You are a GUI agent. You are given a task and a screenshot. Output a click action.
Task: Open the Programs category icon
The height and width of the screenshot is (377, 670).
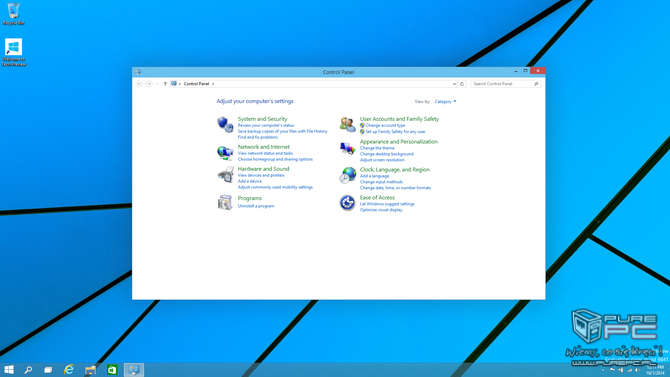pos(225,202)
